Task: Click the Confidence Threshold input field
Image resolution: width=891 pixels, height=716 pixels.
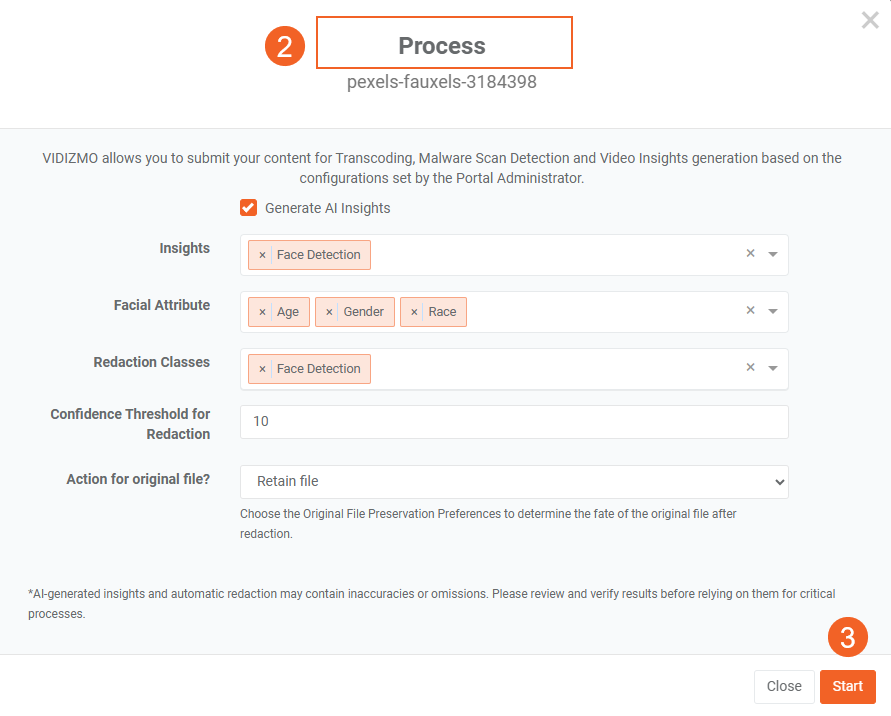Action: pos(514,422)
